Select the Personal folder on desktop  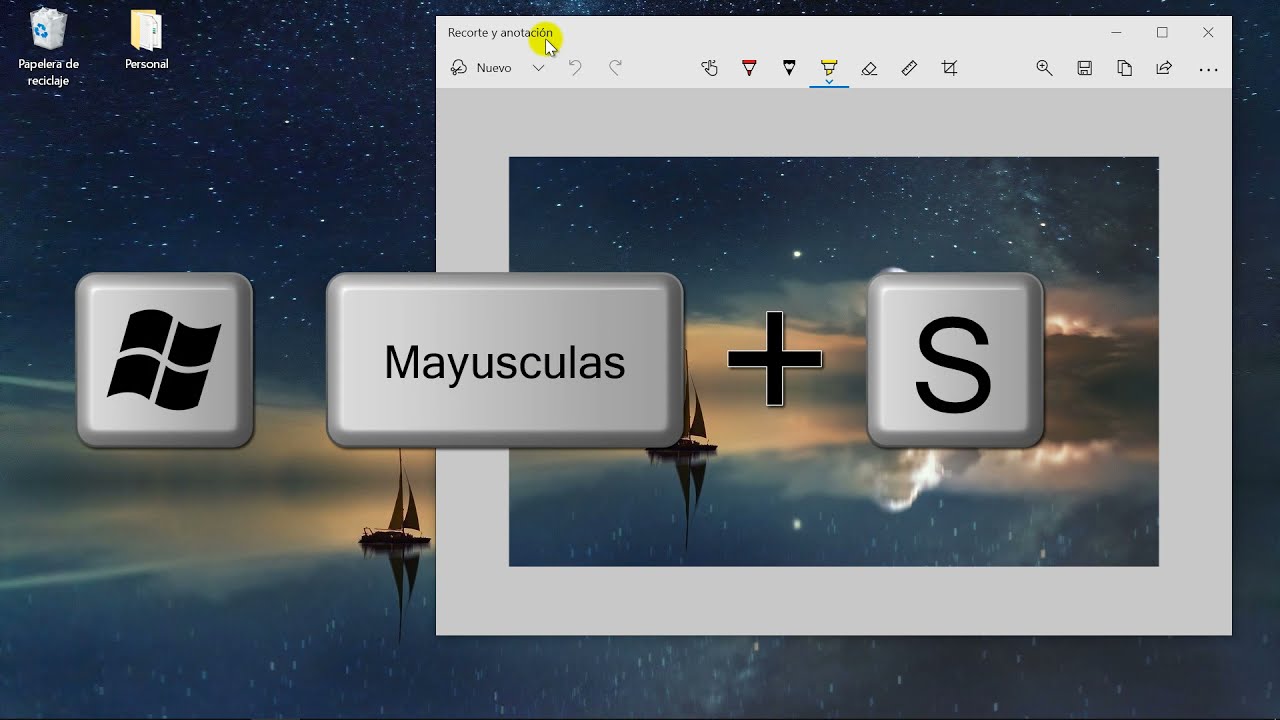click(146, 40)
